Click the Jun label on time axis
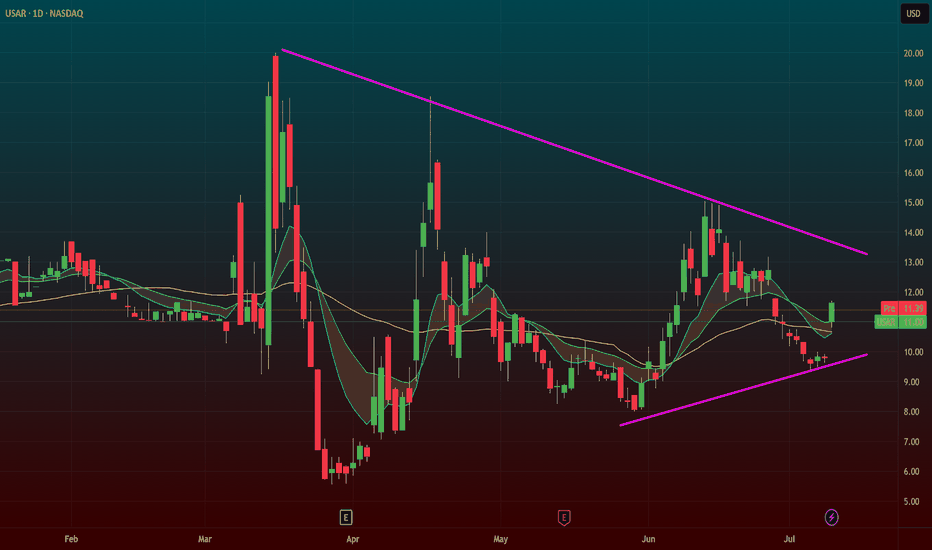Viewport: 932px width, 550px height. (648, 539)
